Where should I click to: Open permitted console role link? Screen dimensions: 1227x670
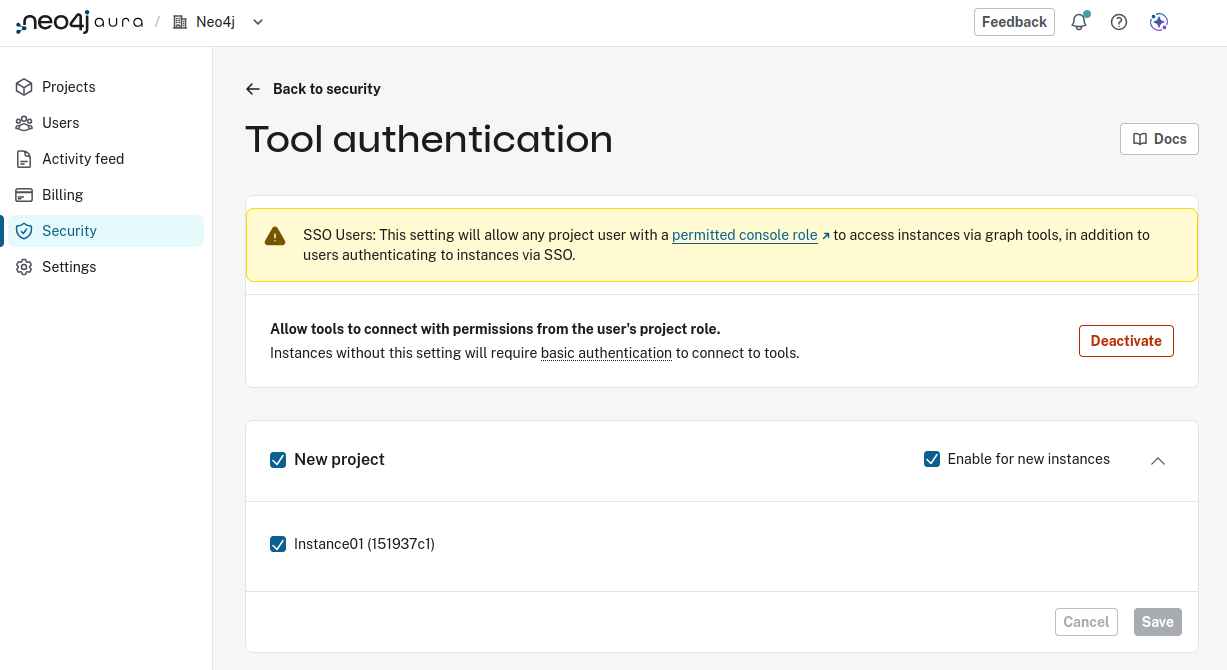tap(744, 235)
